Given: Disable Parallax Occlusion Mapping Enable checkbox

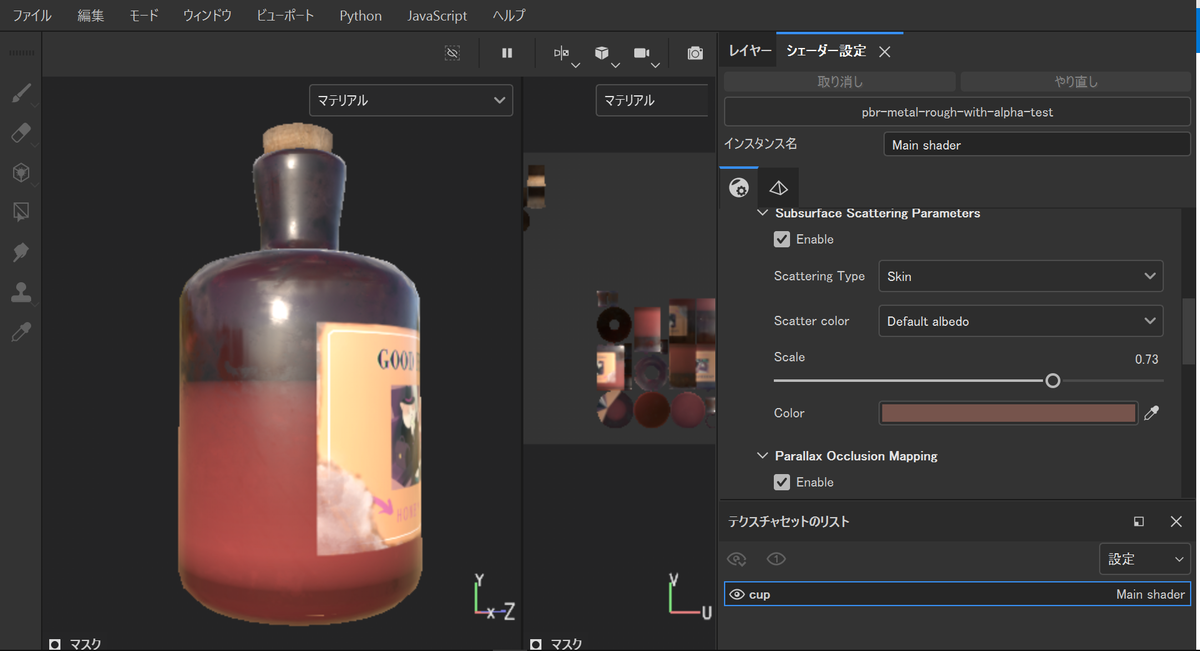Looking at the screenshot, I should [x=782, y=482].
